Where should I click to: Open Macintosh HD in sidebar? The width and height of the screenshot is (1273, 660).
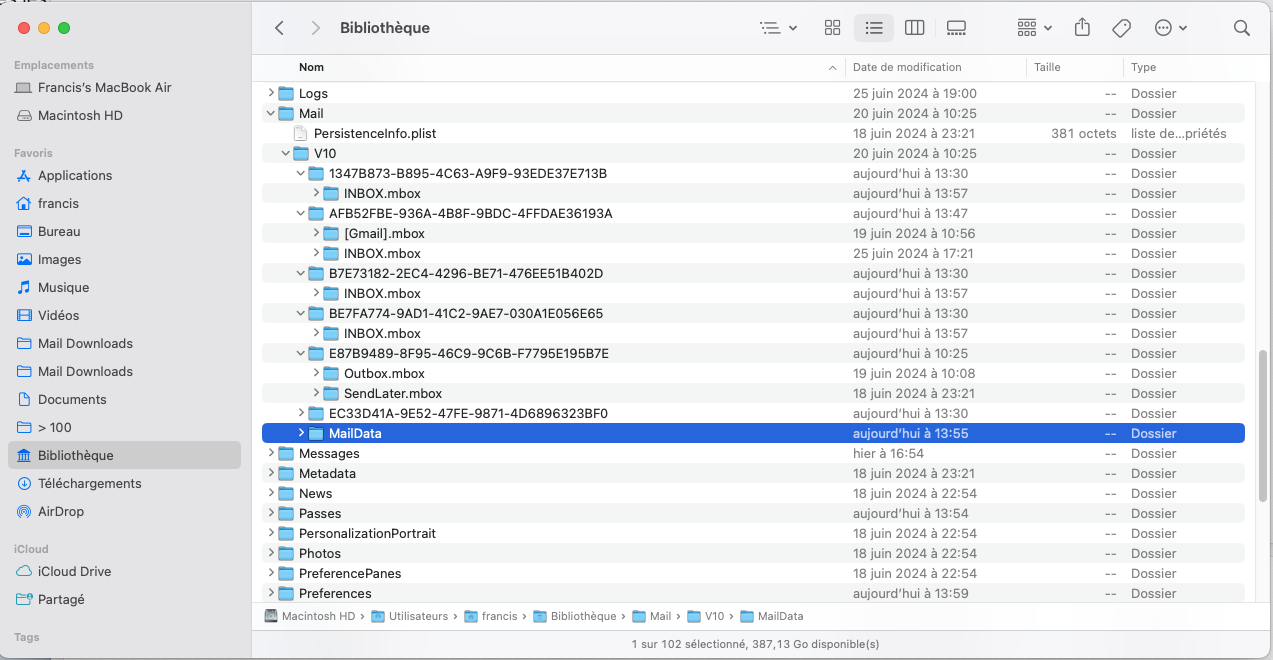click(80, 115)
